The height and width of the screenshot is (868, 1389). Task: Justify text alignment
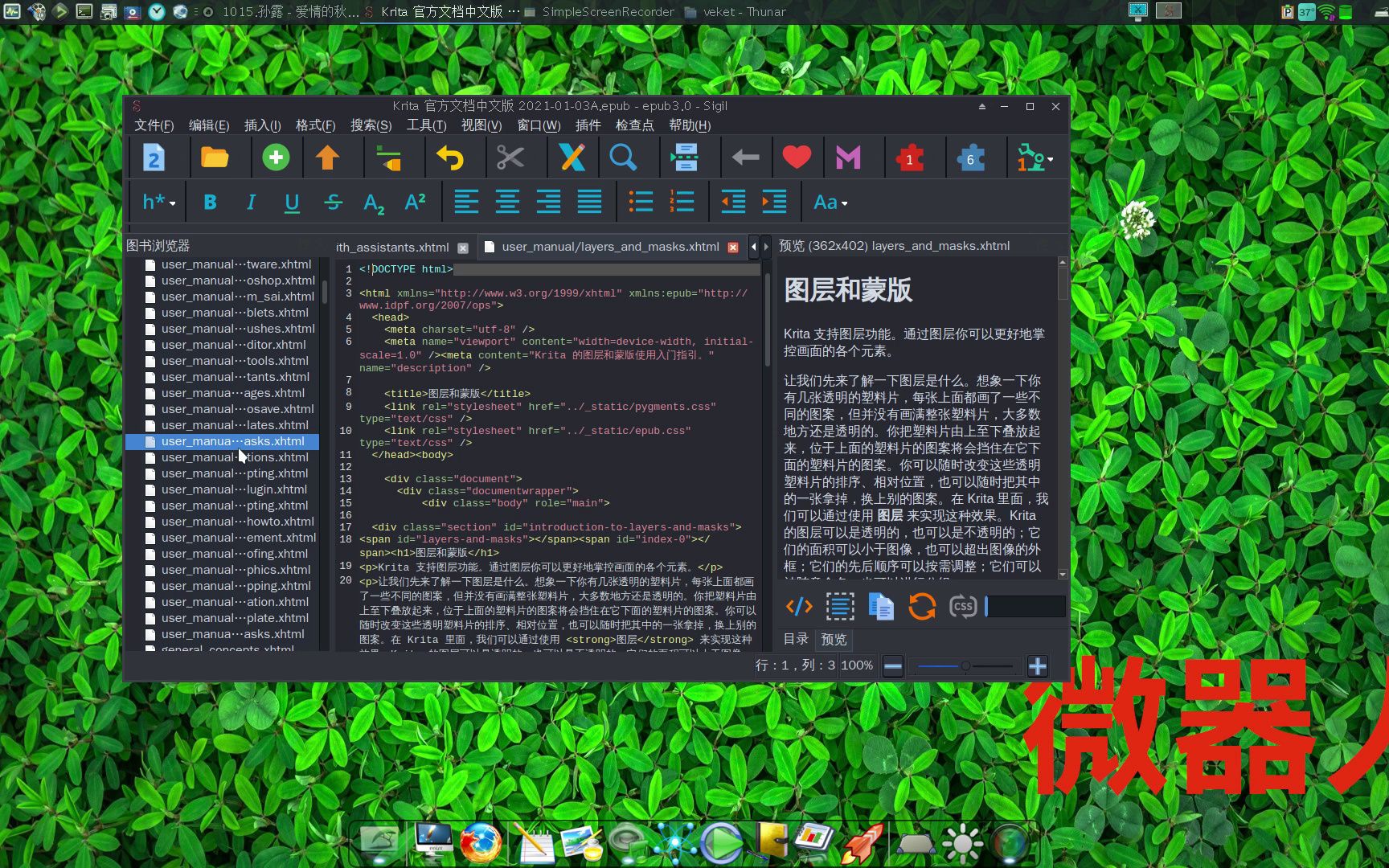(x=589, y=202)
